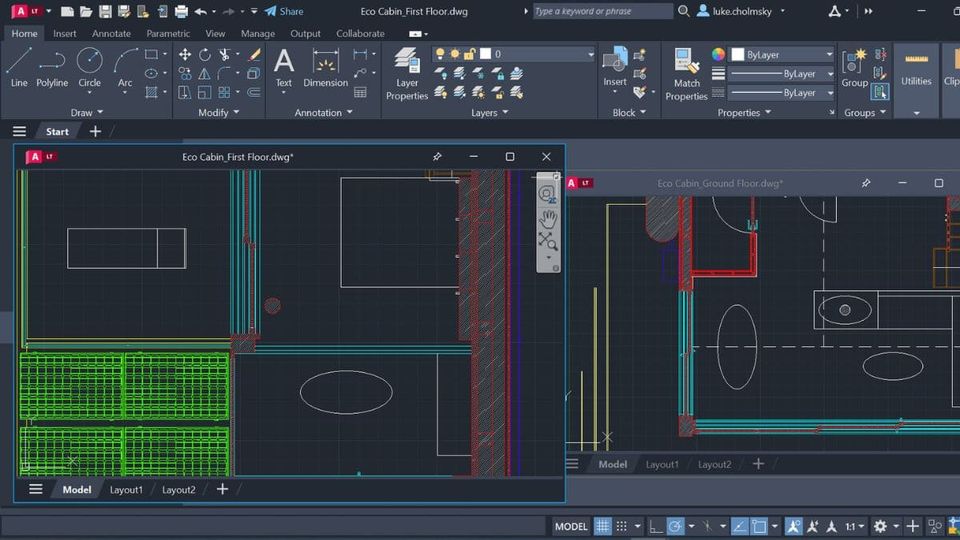Click the object color wheel icon
The image size is (960, 540).
click(718, 54)
